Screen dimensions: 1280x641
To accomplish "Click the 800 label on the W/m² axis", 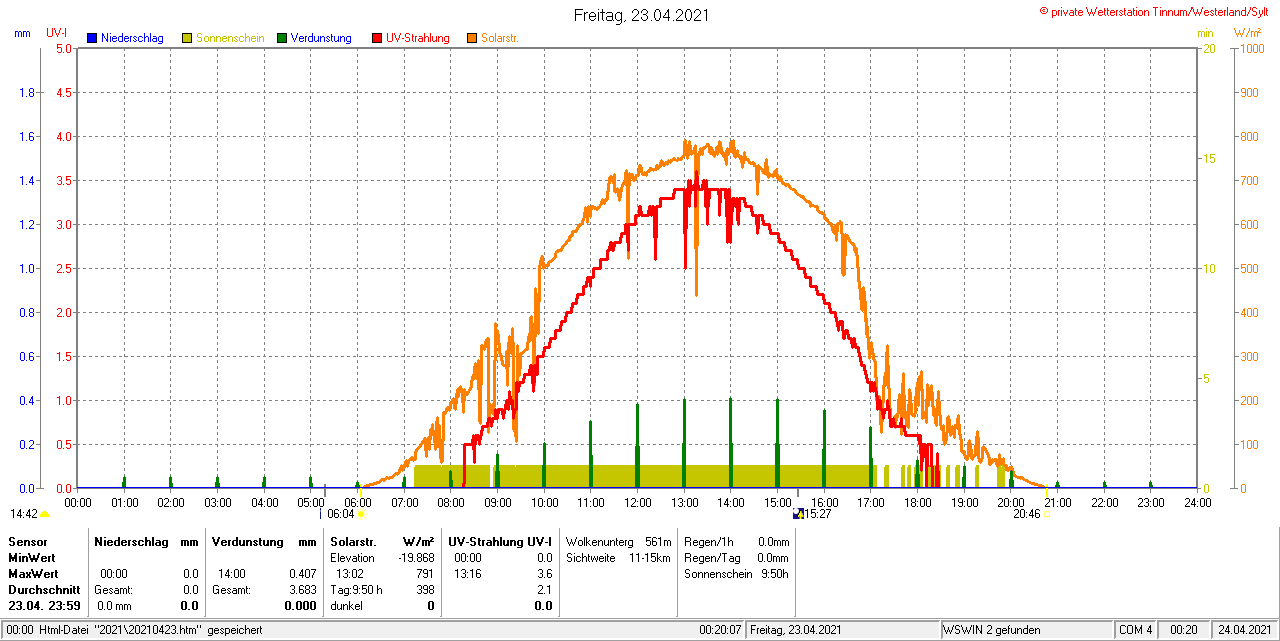I will point(1249,137).
